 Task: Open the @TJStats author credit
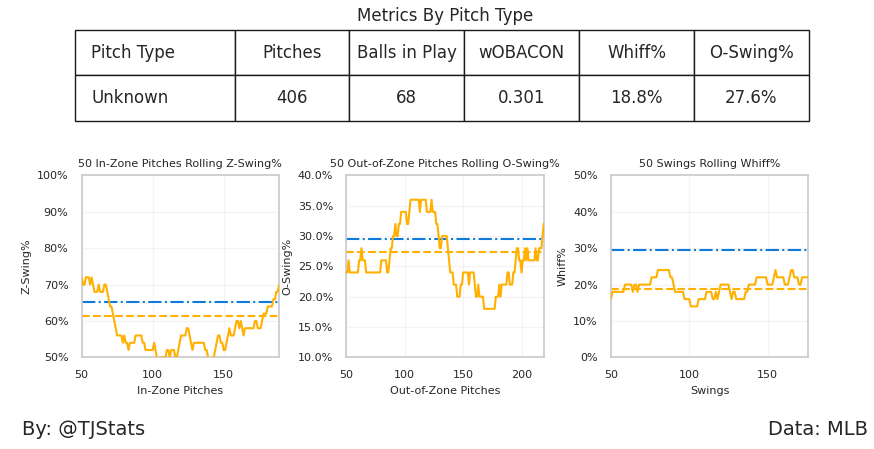[x=84, y=429]
